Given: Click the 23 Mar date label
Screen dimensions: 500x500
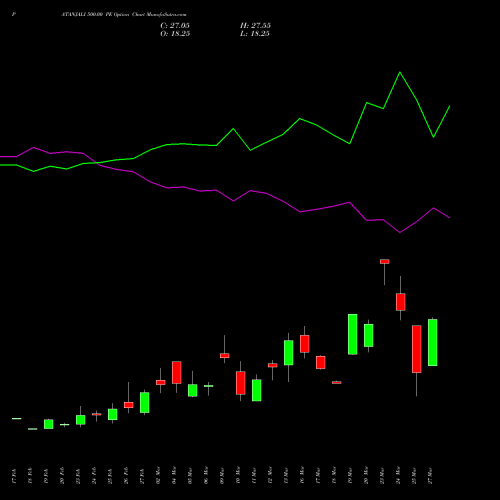Looking at the screenshot, I should [x=382, y=475].
